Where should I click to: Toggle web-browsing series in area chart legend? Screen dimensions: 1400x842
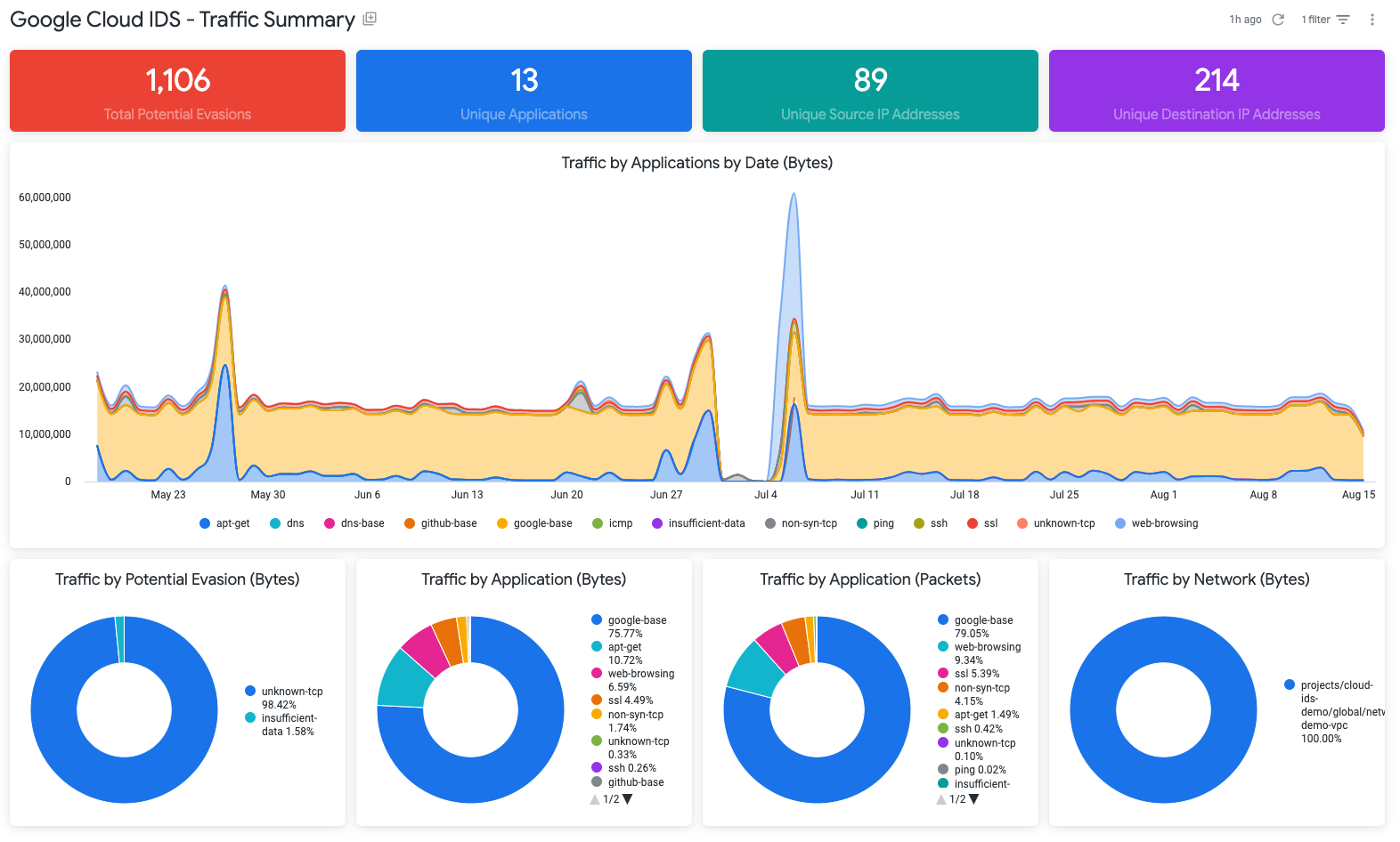click(x=1157, y=523)
